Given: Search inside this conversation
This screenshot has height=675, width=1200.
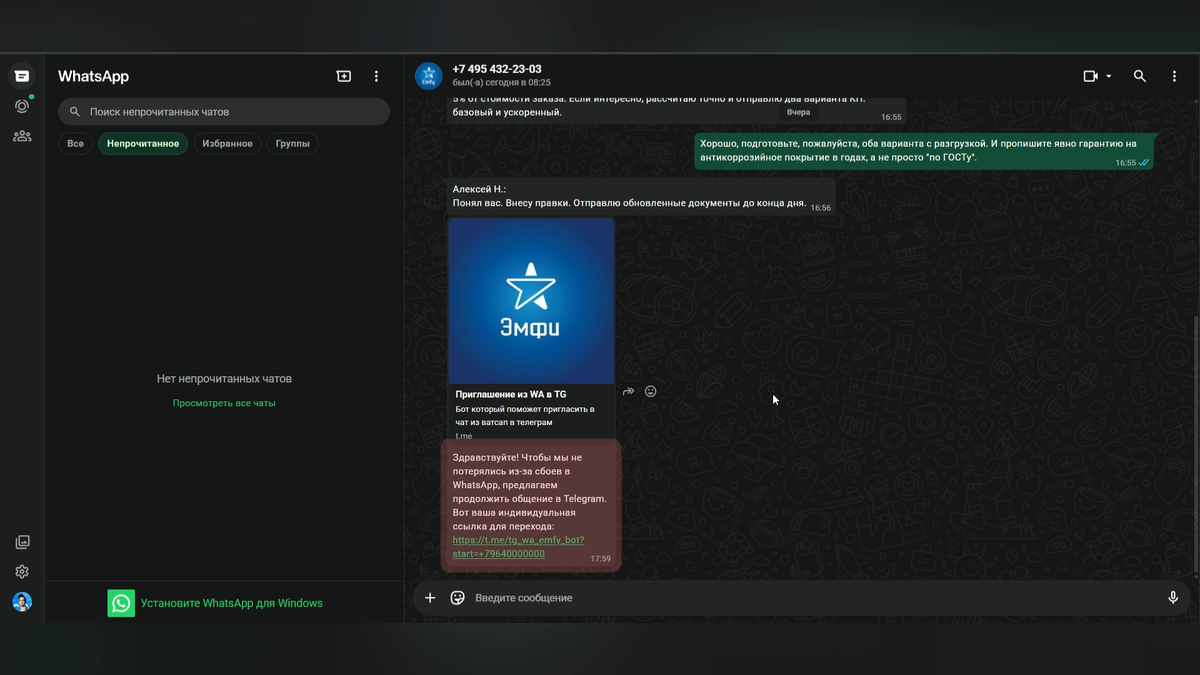Looking at the screenshot, I should tap(1140, 76).
